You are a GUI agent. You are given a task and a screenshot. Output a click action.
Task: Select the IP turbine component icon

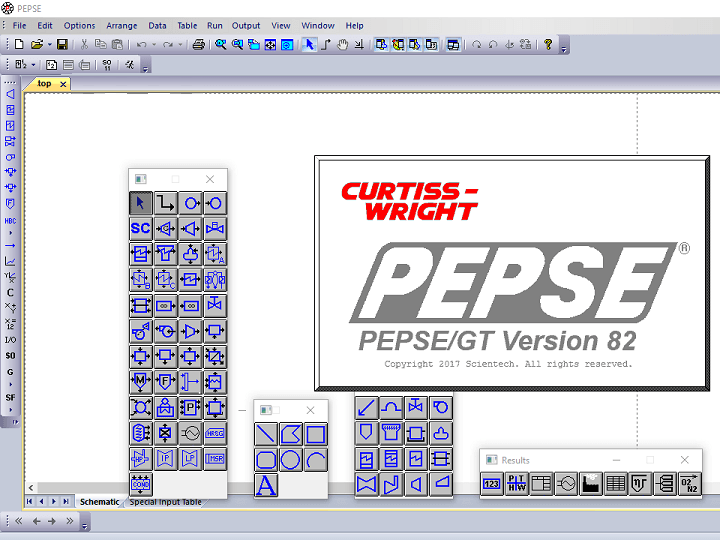pos(165,458)
